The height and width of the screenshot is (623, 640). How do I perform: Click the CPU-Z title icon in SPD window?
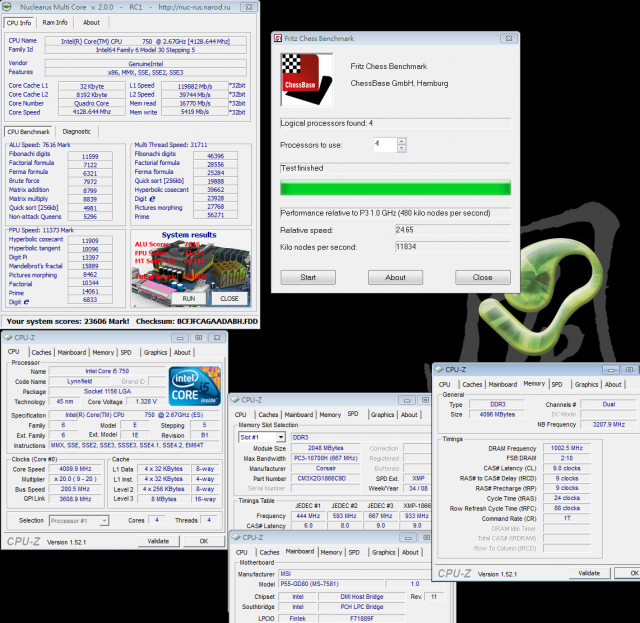pyautogui.click(x=236, y=400)
